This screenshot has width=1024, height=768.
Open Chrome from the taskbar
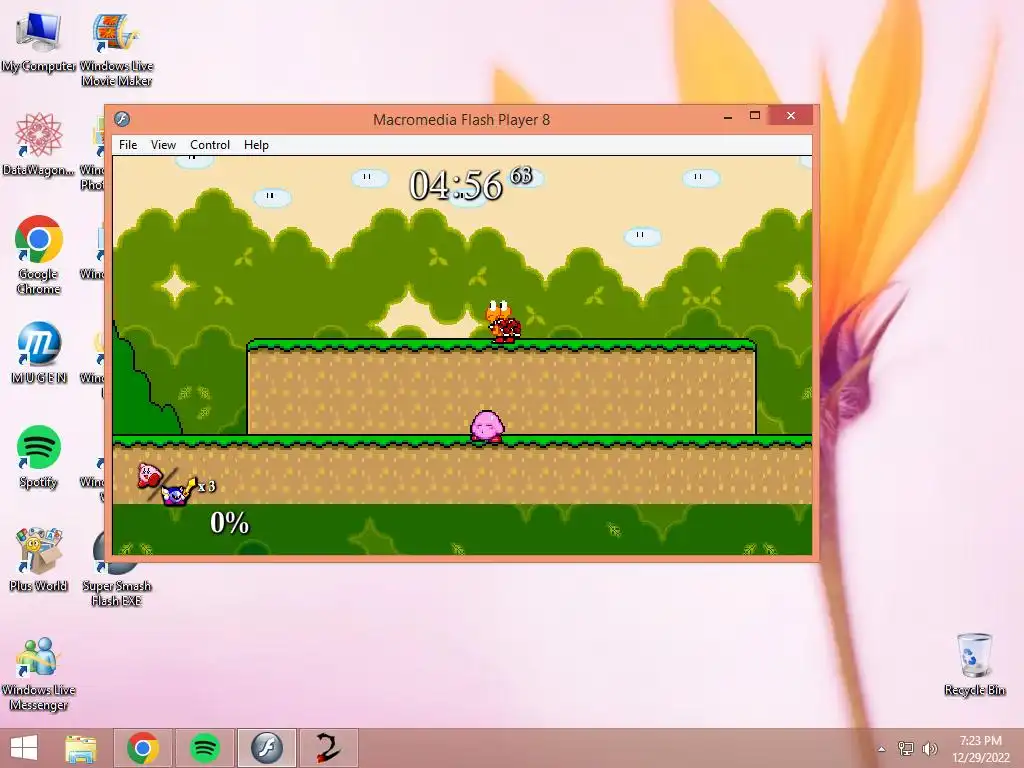pyautogui.click(x=143, y=748)
